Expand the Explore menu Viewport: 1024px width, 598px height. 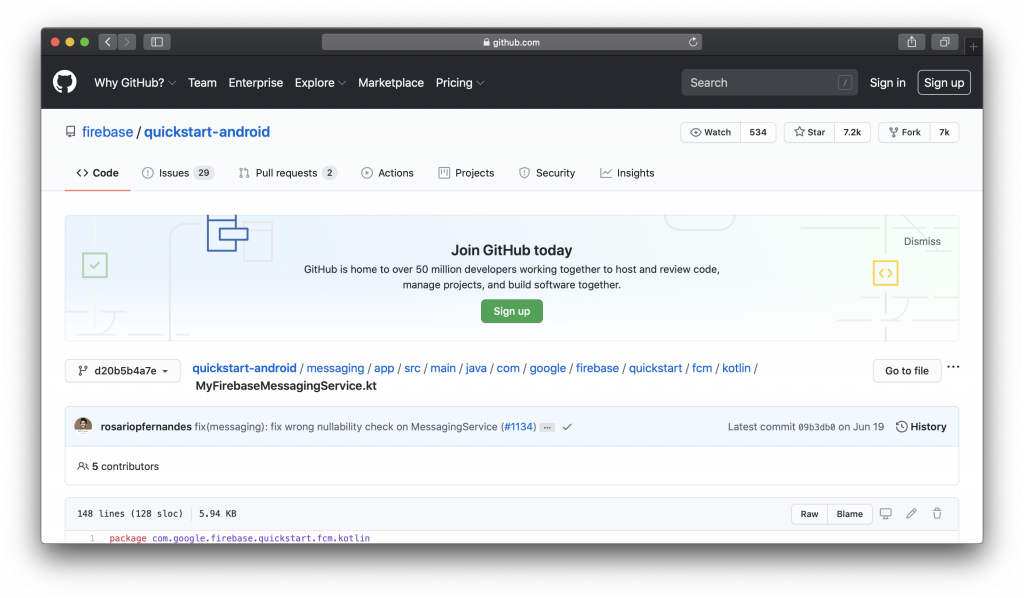coord(320,83)
